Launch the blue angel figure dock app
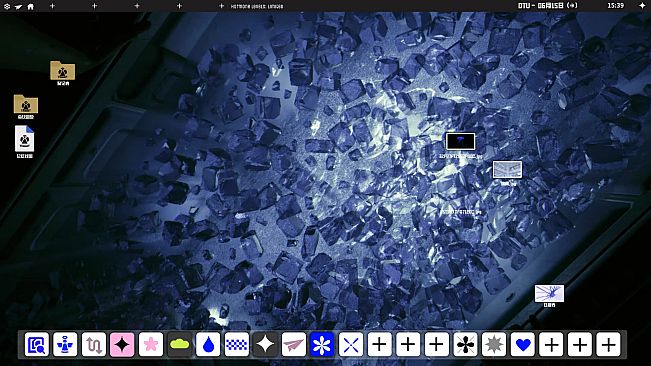The image size is (651, 366). click(65, 344)
